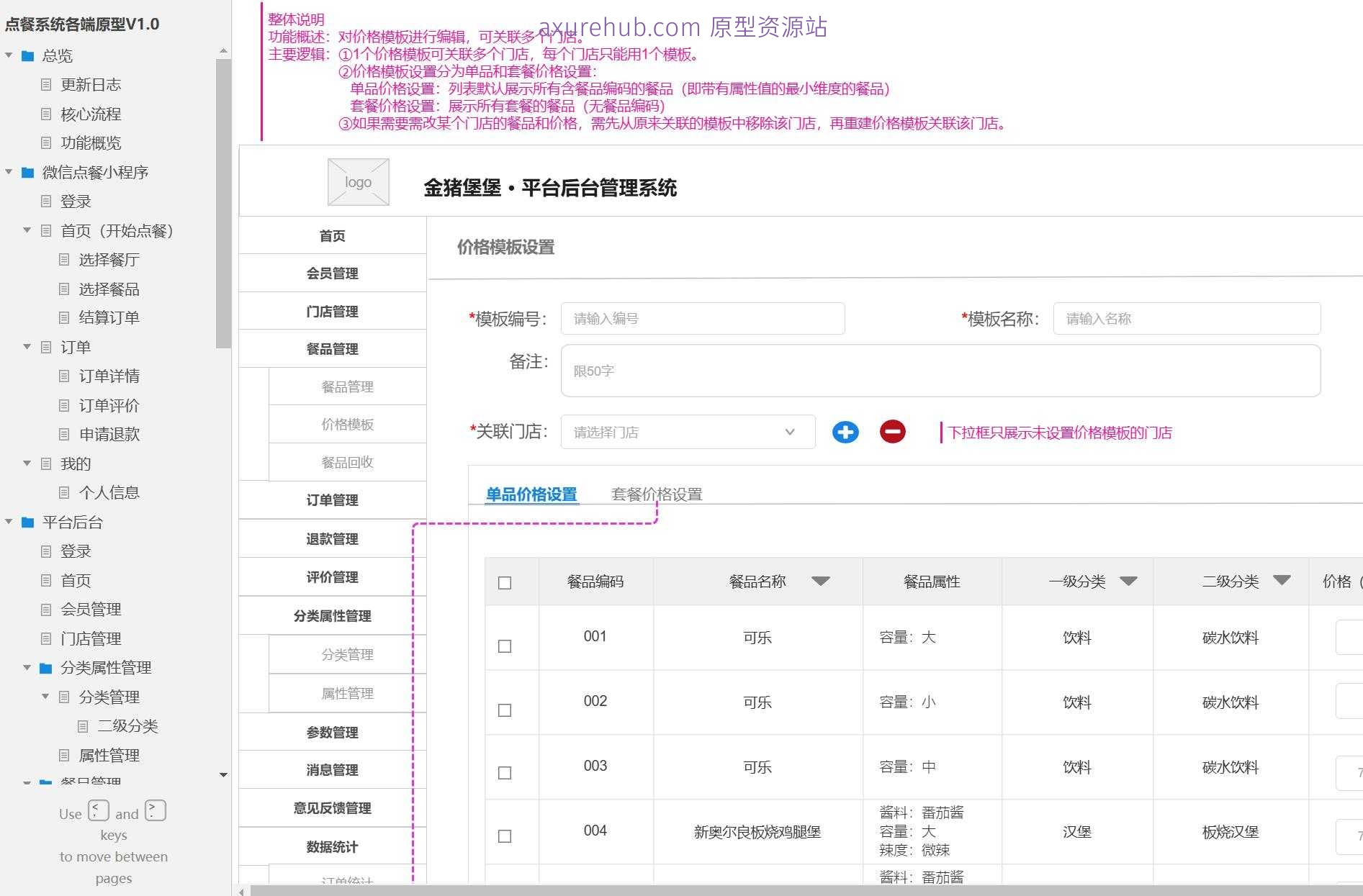The width and height of the screenshot is (1363, 896).
Task: Open 参数管理 in the admin side menu
Action: 333,732
